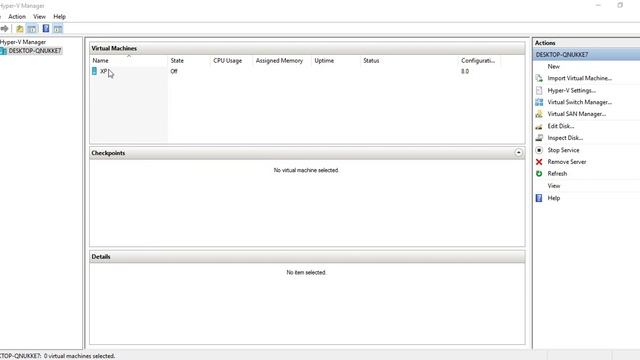Click the Stop Service icon
The image size is (640, 360).
coord(539,150)
